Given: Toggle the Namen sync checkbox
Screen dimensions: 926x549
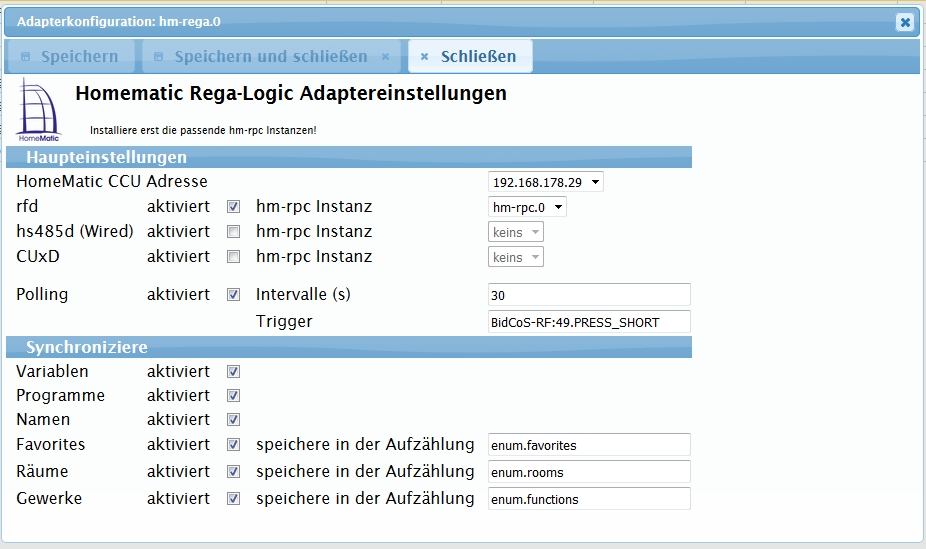Looking at the screenshot, I should pyautogui.click(x=233, y=420).
